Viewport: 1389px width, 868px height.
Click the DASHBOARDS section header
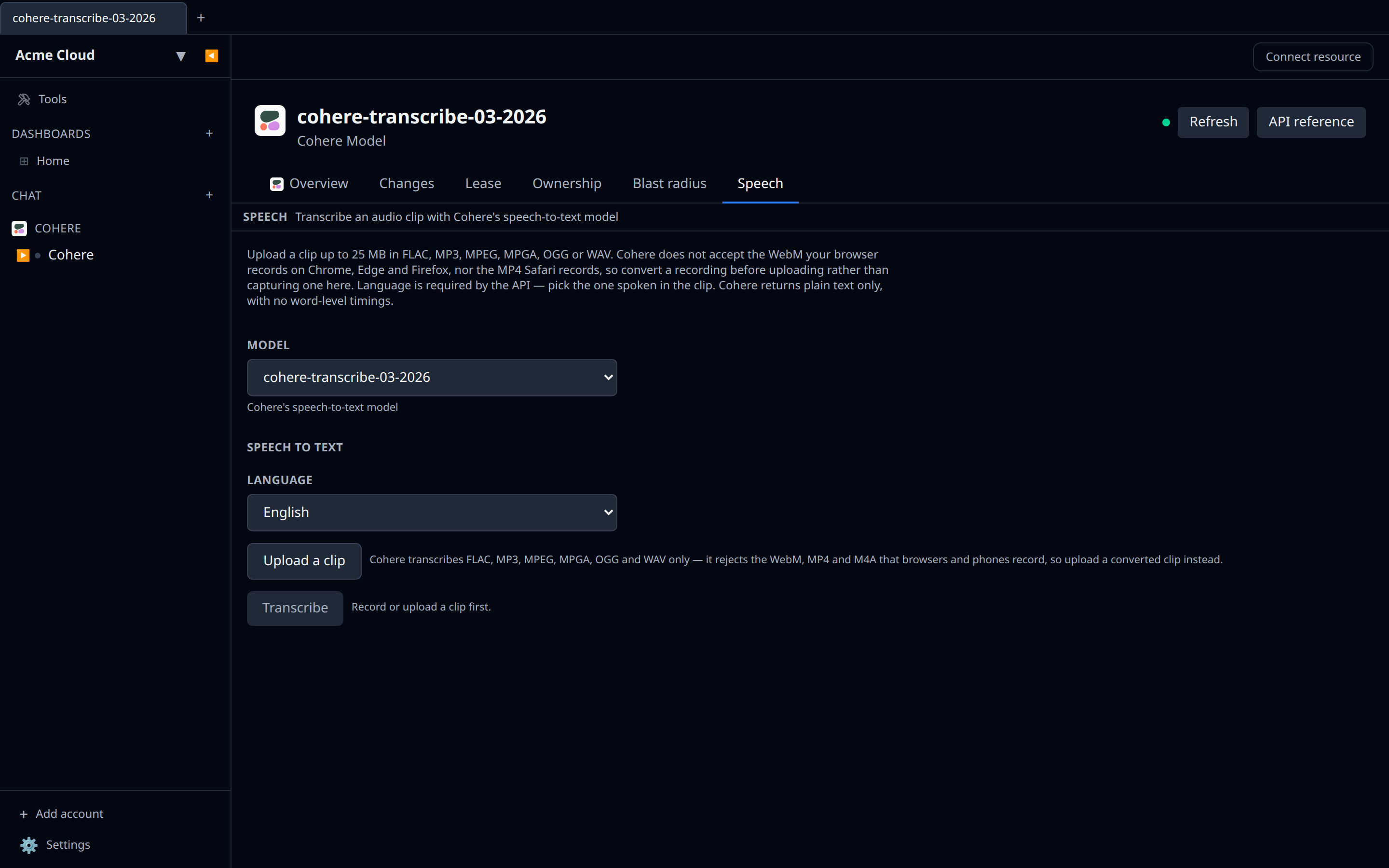(x=51, y=134)
